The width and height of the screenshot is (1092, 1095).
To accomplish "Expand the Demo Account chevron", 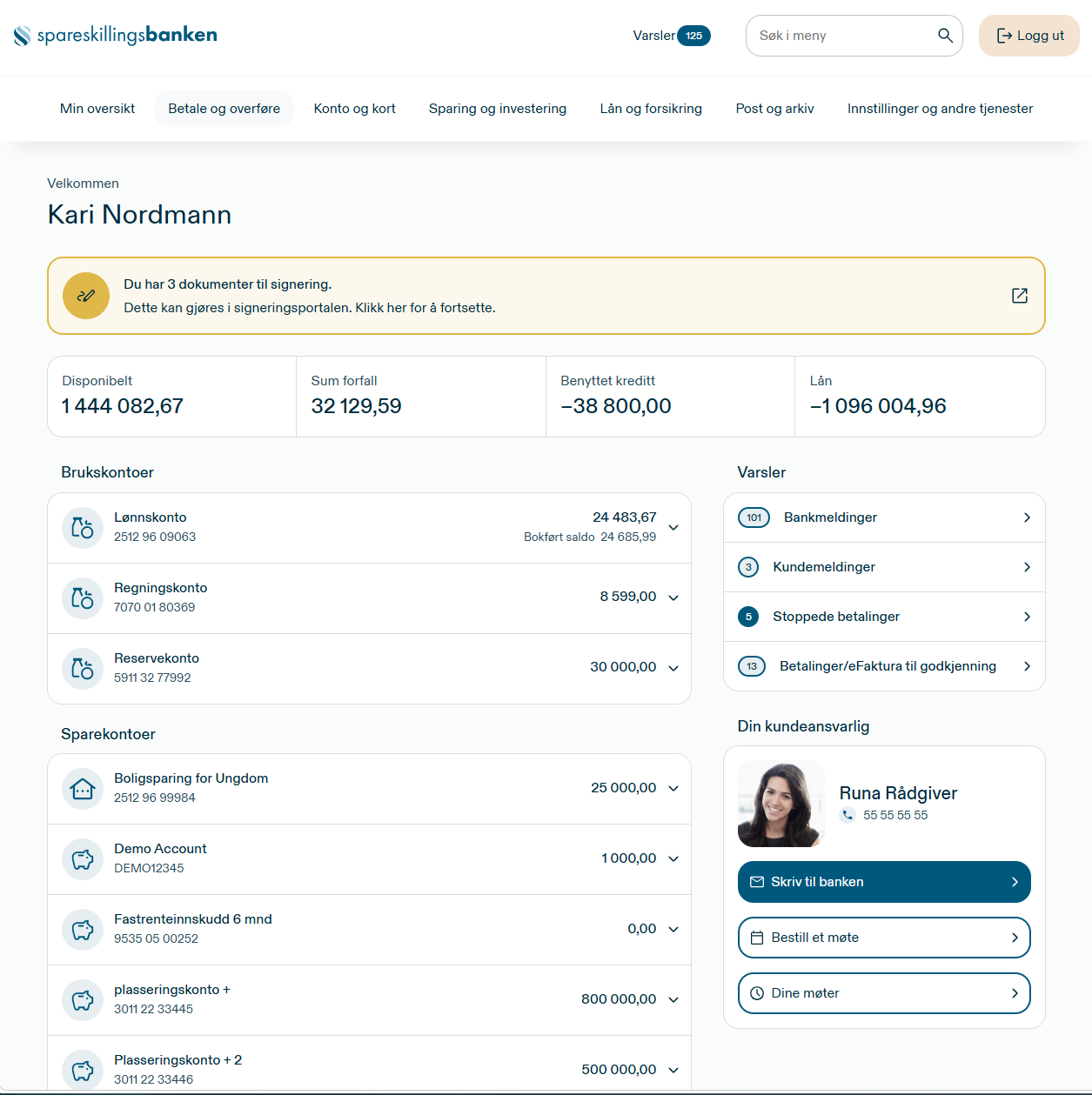I will pos(673,858).
